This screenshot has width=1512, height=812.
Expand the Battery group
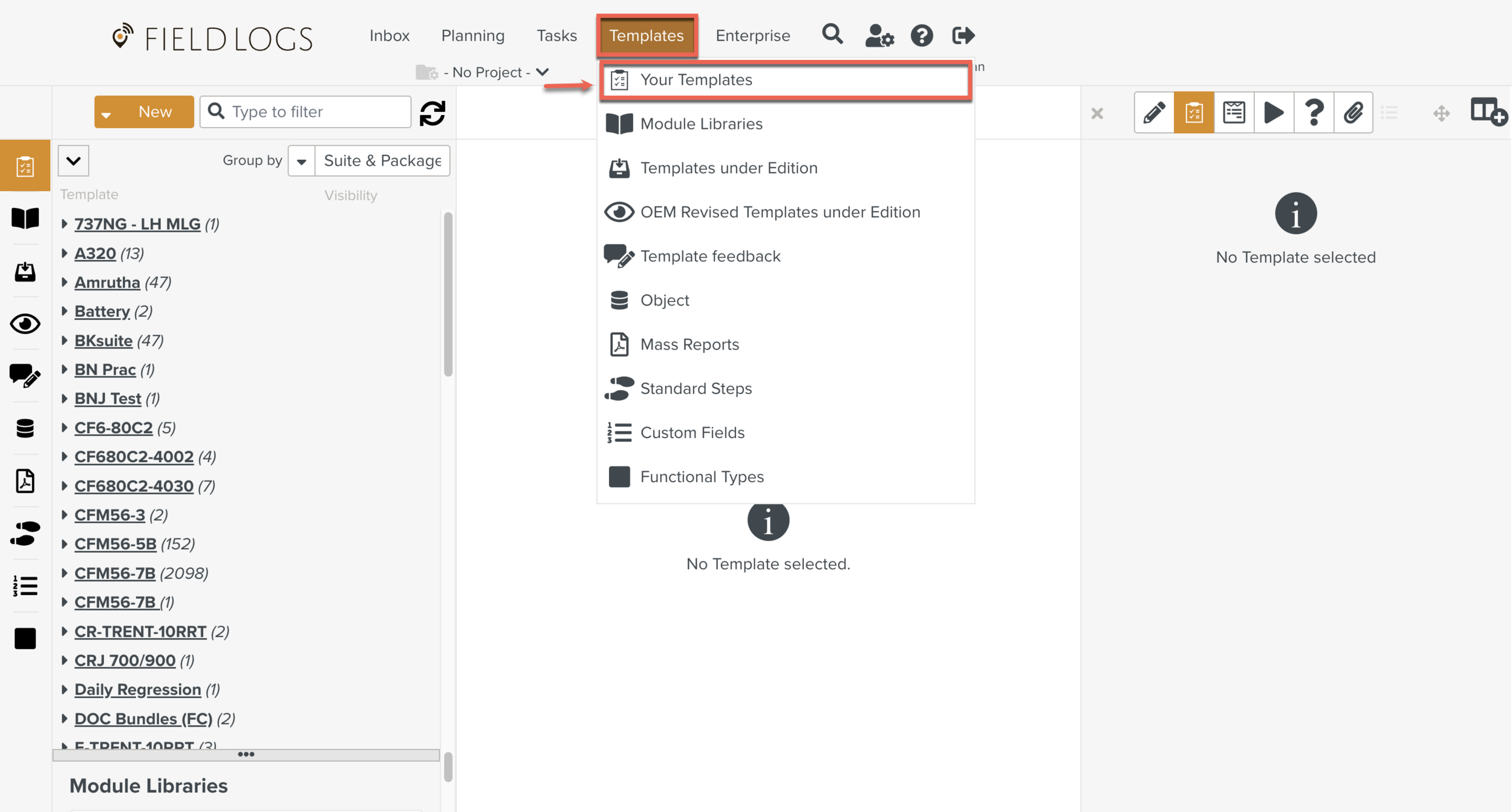coord(65,311)
